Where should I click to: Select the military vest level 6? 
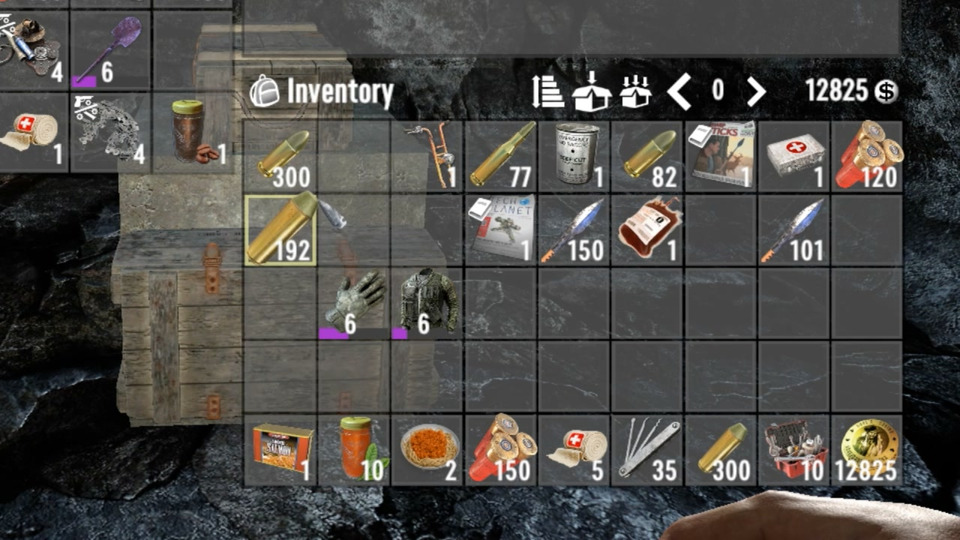pos(427,304)
